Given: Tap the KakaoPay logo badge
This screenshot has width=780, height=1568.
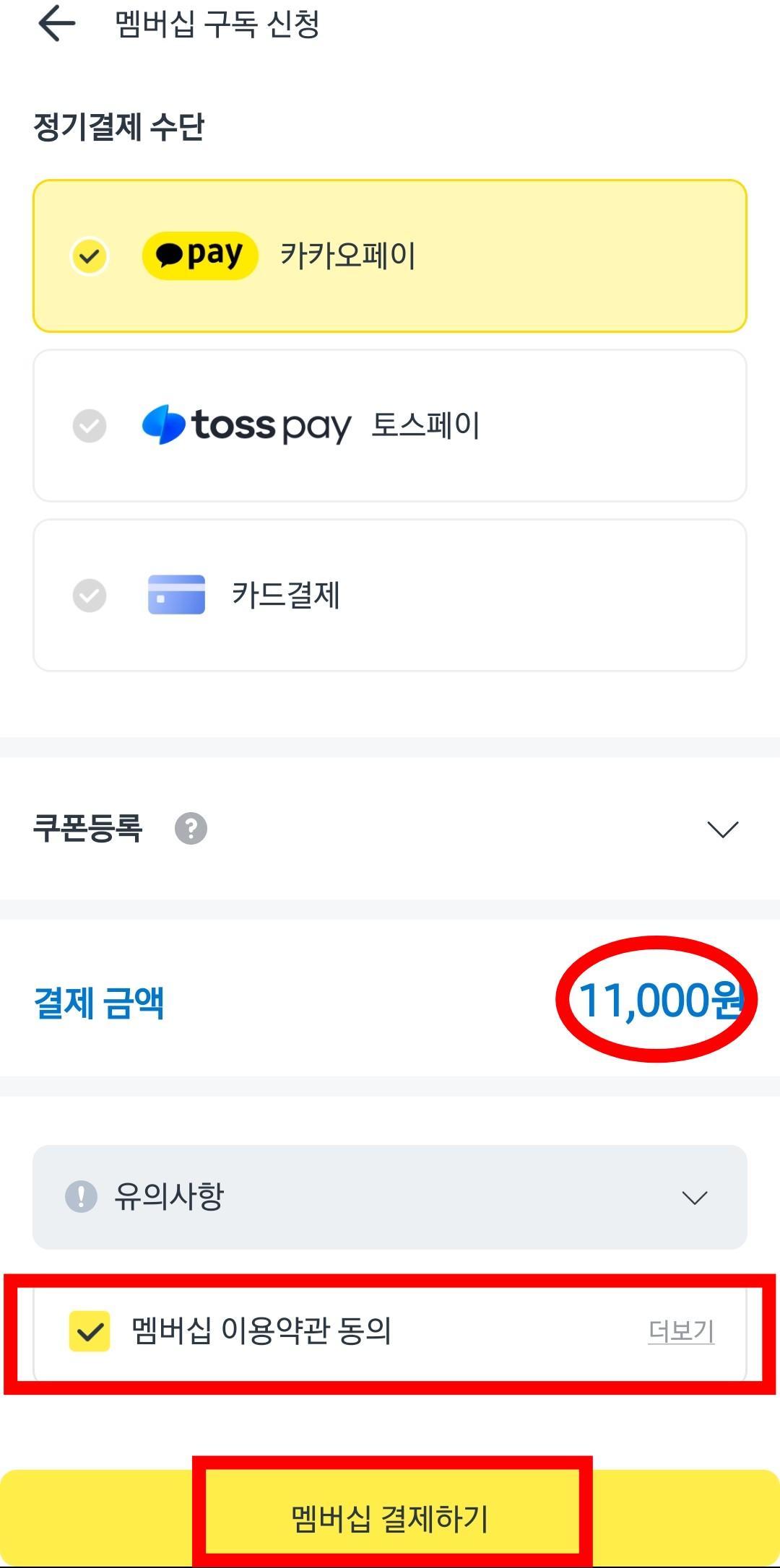Looking at the screenshot, I should tap(200, 256).
